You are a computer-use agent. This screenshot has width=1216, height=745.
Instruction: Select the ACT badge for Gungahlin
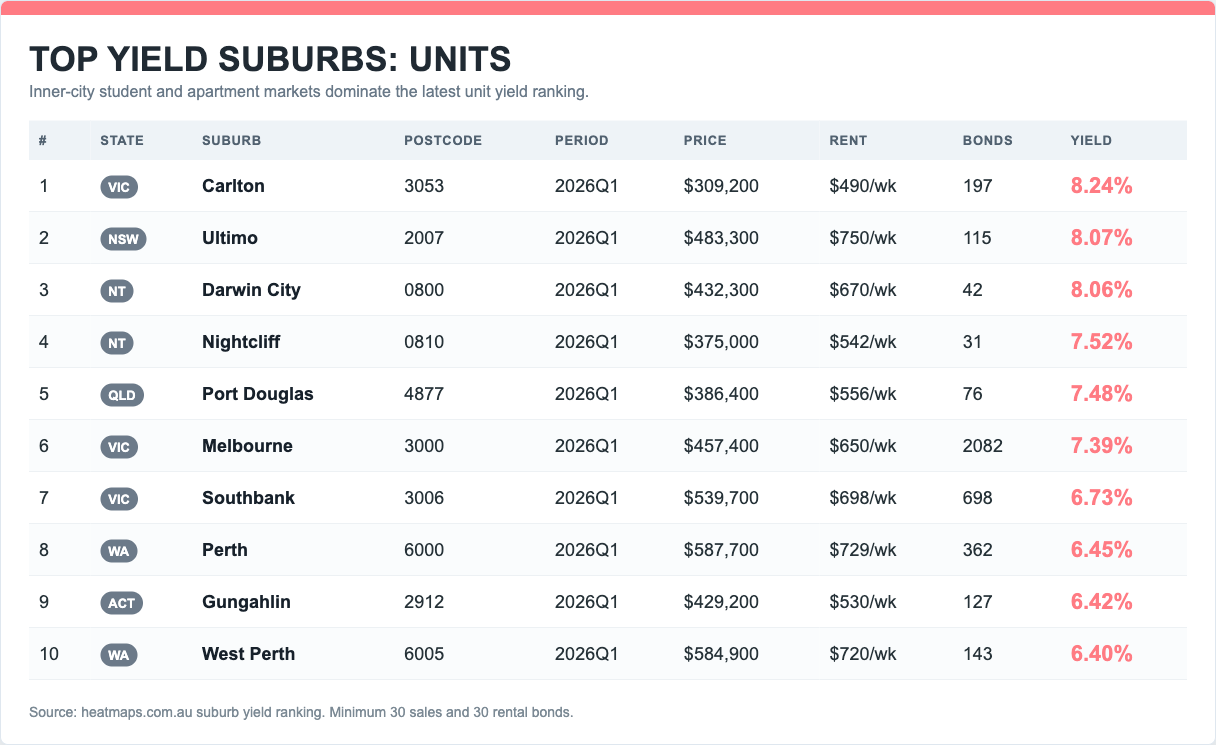click(x=121, y=603)
